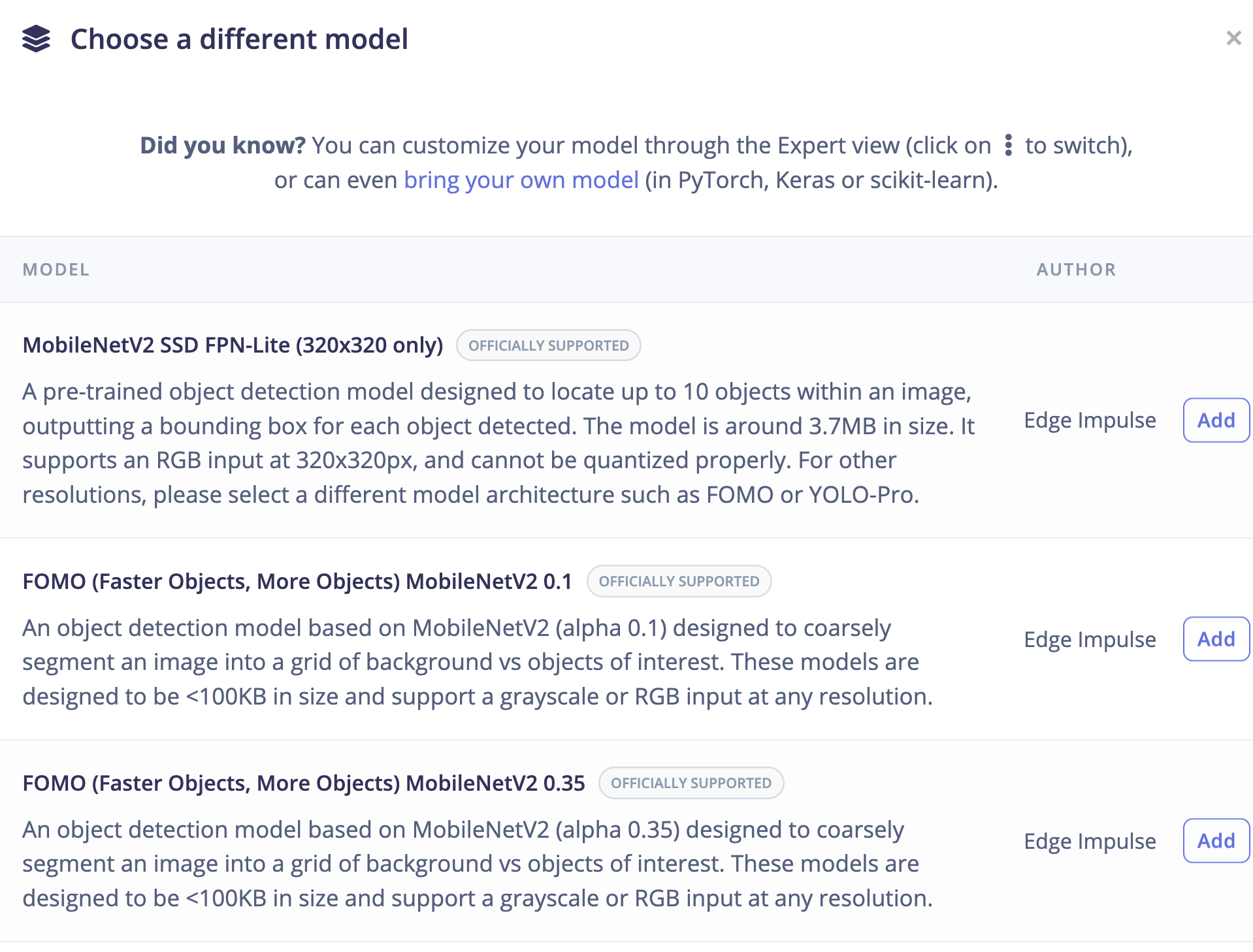Click the three-dot Expert view icon

point(1008,145)
